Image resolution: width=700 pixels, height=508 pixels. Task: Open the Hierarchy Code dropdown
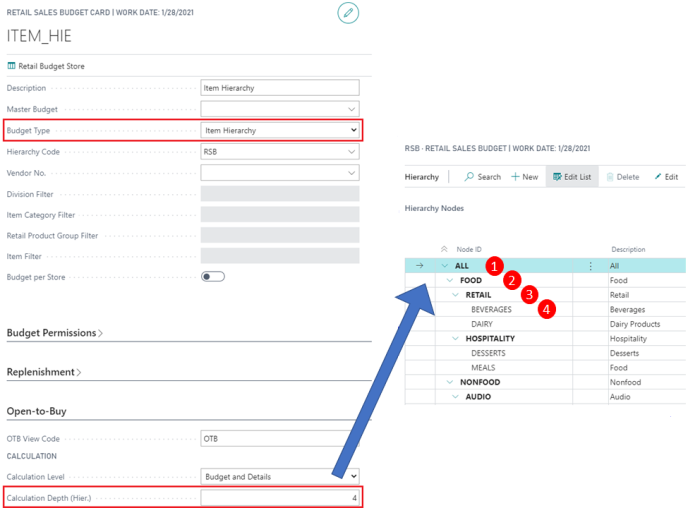pos(280,152)
